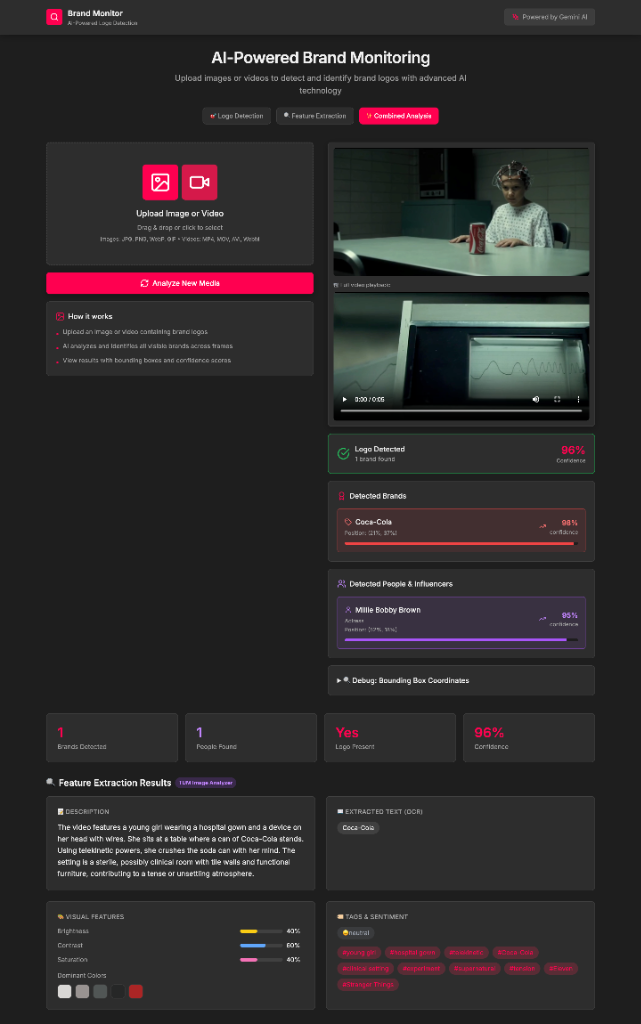The width and height of the screenshot is (641, 1024).
Task: Click the #clinical setting tag
Action: [366, 968]
